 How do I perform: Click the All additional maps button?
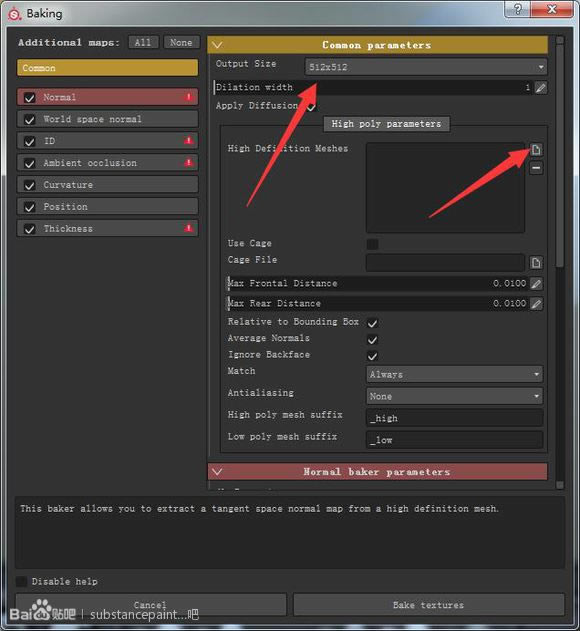pyautogui.click(x=143, y=42)
